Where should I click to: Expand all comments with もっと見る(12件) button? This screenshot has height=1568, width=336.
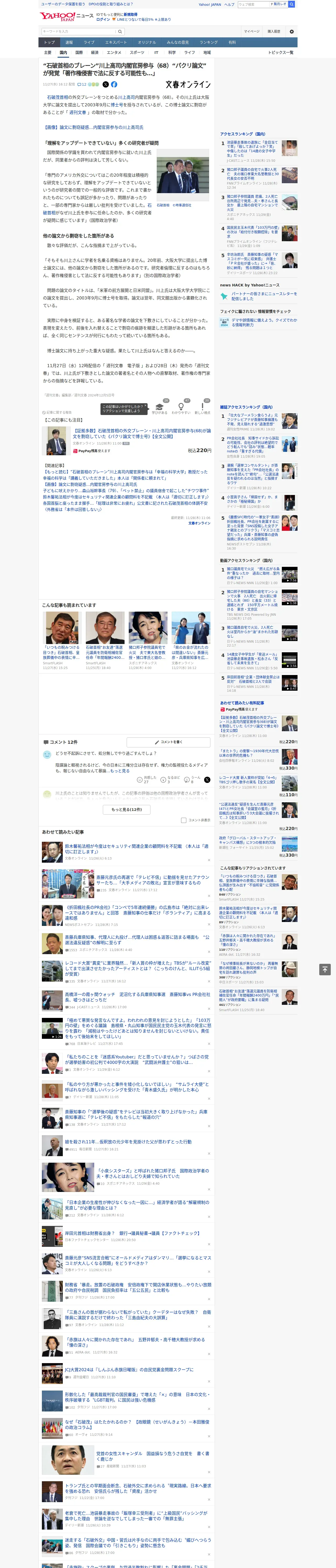pos(127,810)
